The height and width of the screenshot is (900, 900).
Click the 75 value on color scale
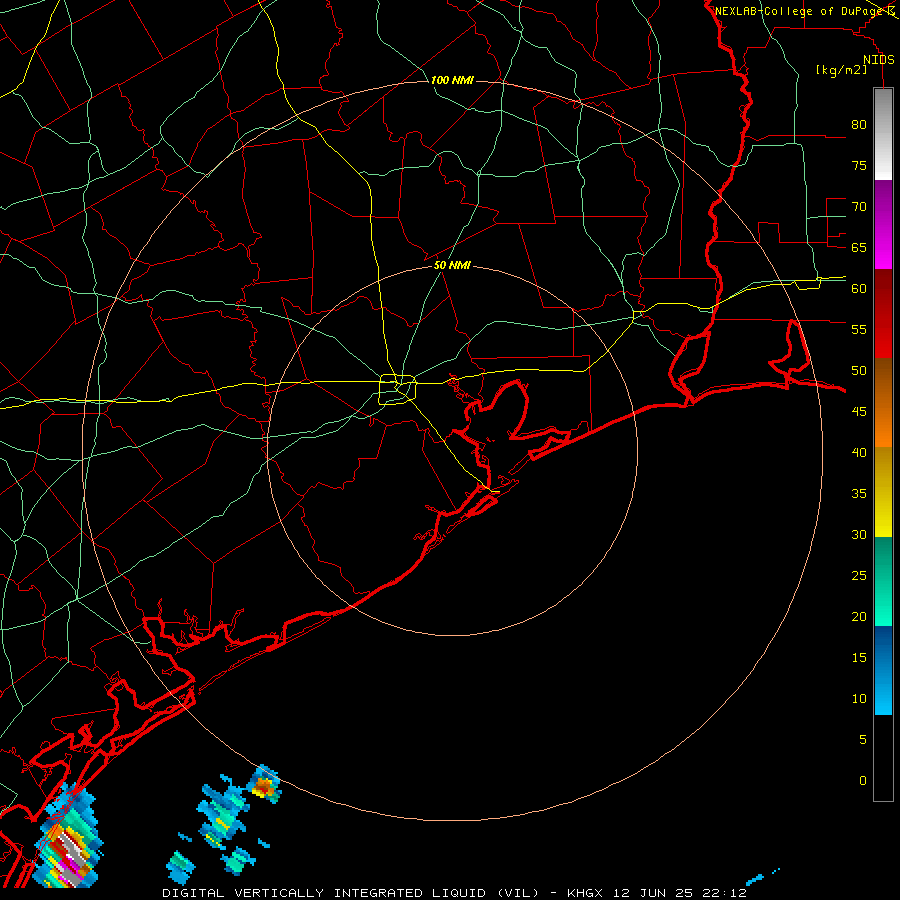coord(859,165)
